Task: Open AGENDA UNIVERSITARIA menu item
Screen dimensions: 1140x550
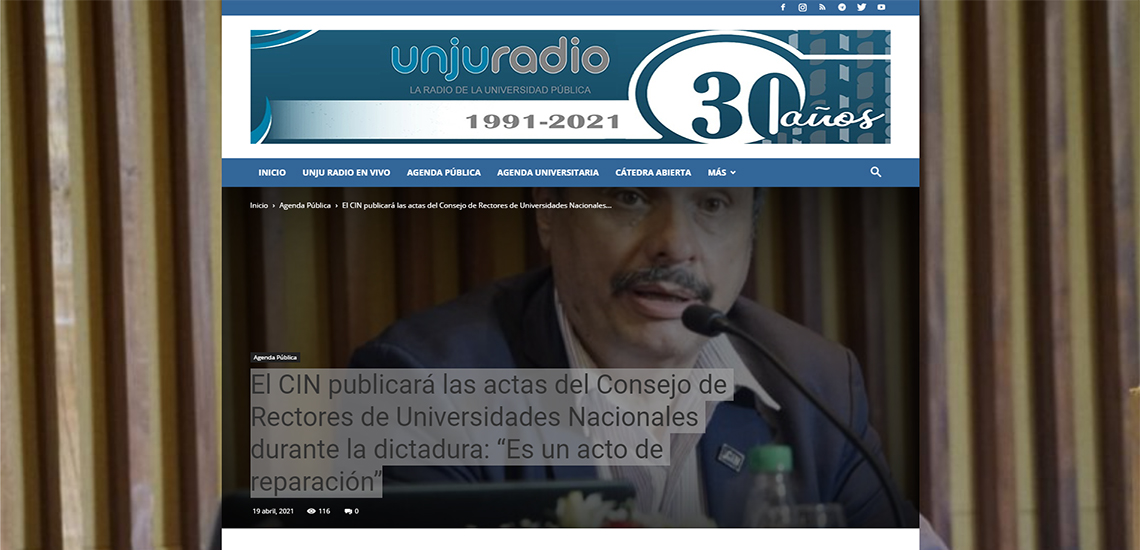Action: [547, 172]
